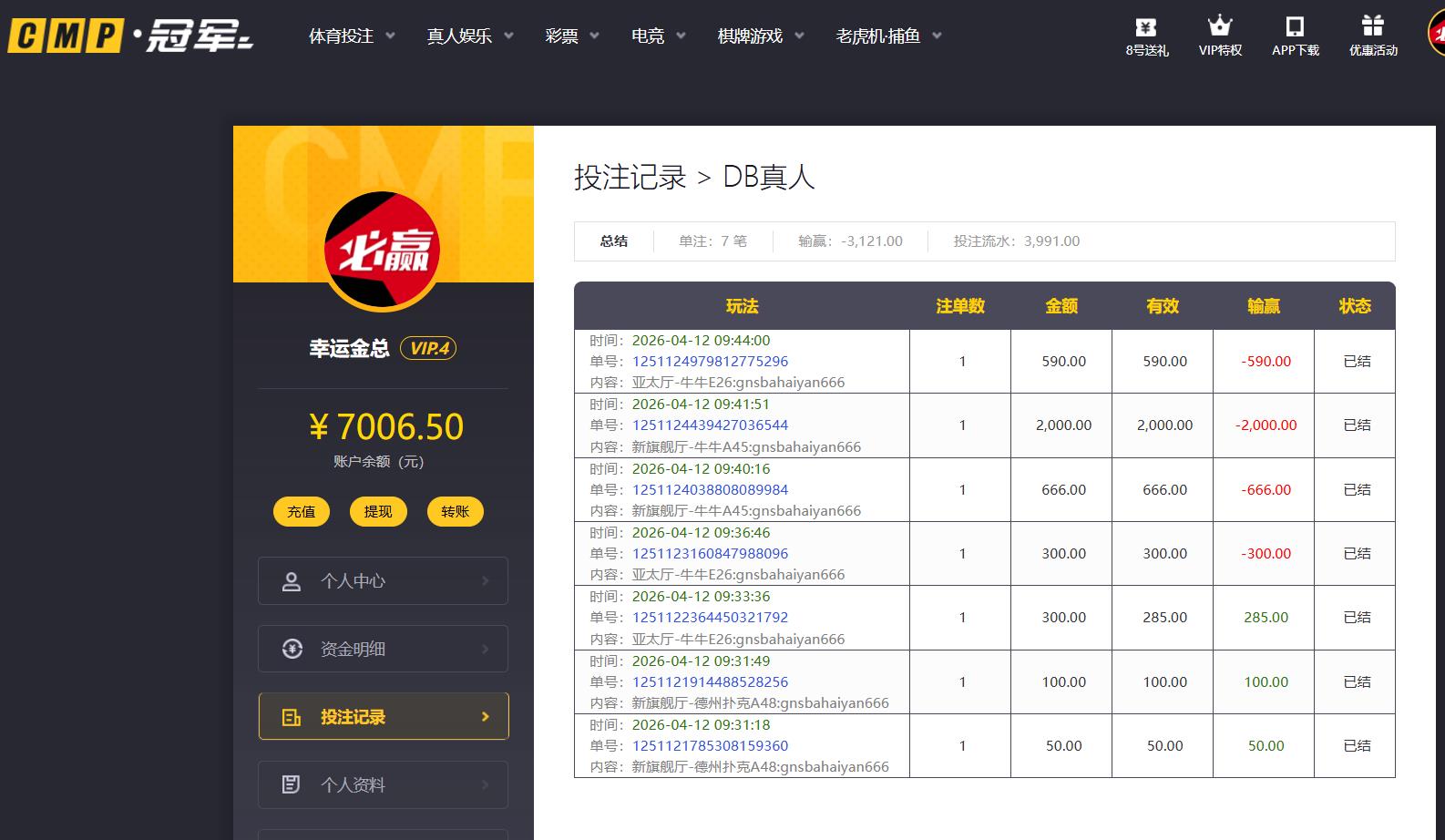Open the 棋牌游戏 navigation menu
The image size is (1445, 840).
pyautogui.click(x=761, y=36)
